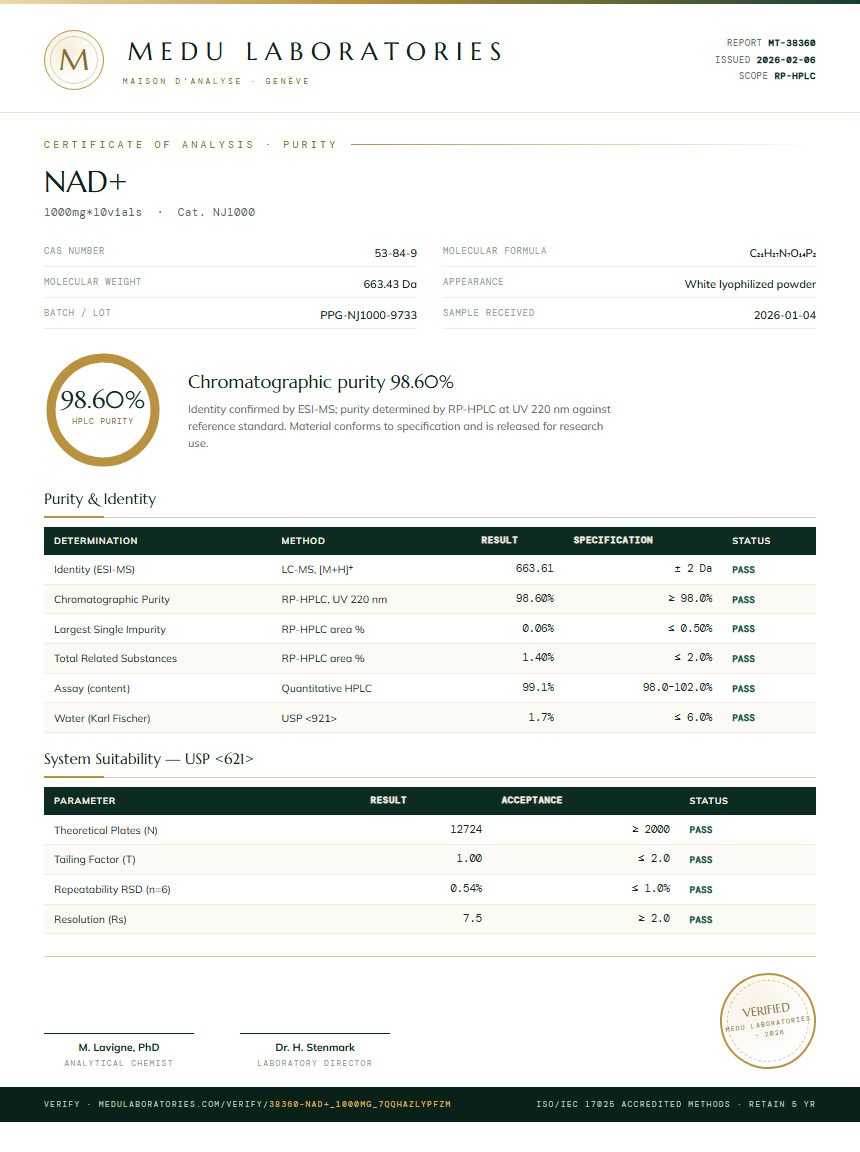Image resolution: width=860 pixels, height=1152 pixels.
Task: Select Identity (ESI-MS) row label
Action: point(94,569)
